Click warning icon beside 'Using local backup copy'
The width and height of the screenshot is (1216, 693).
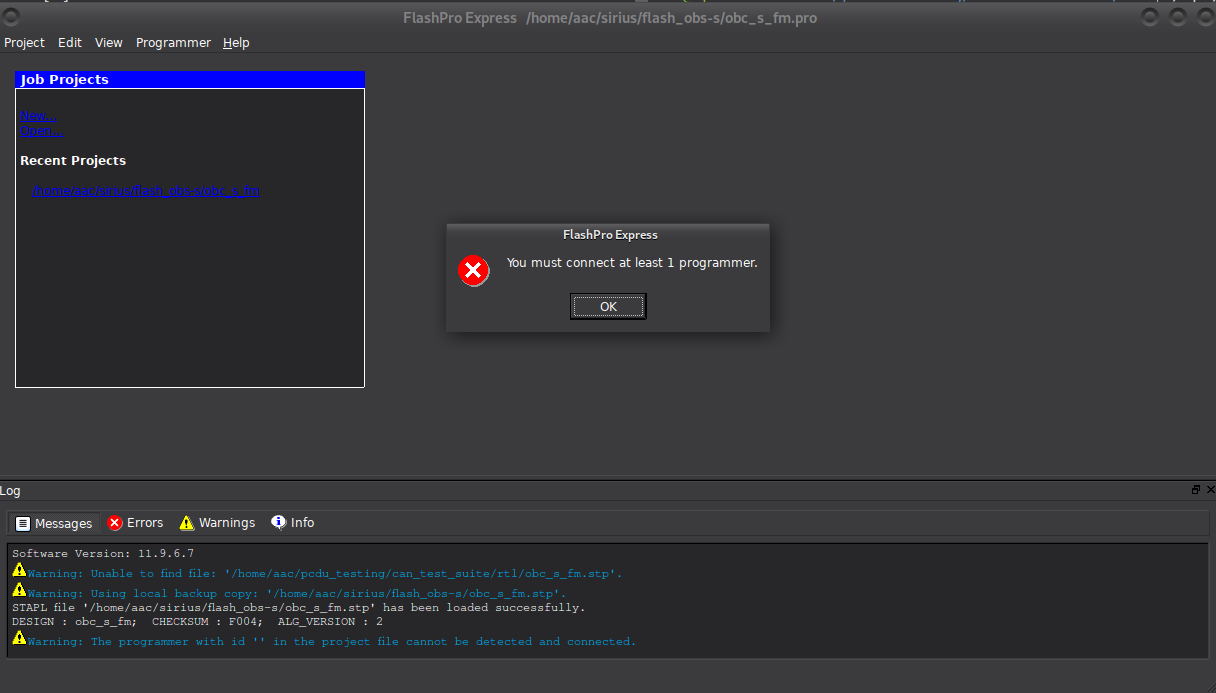(x=19, y=591)
